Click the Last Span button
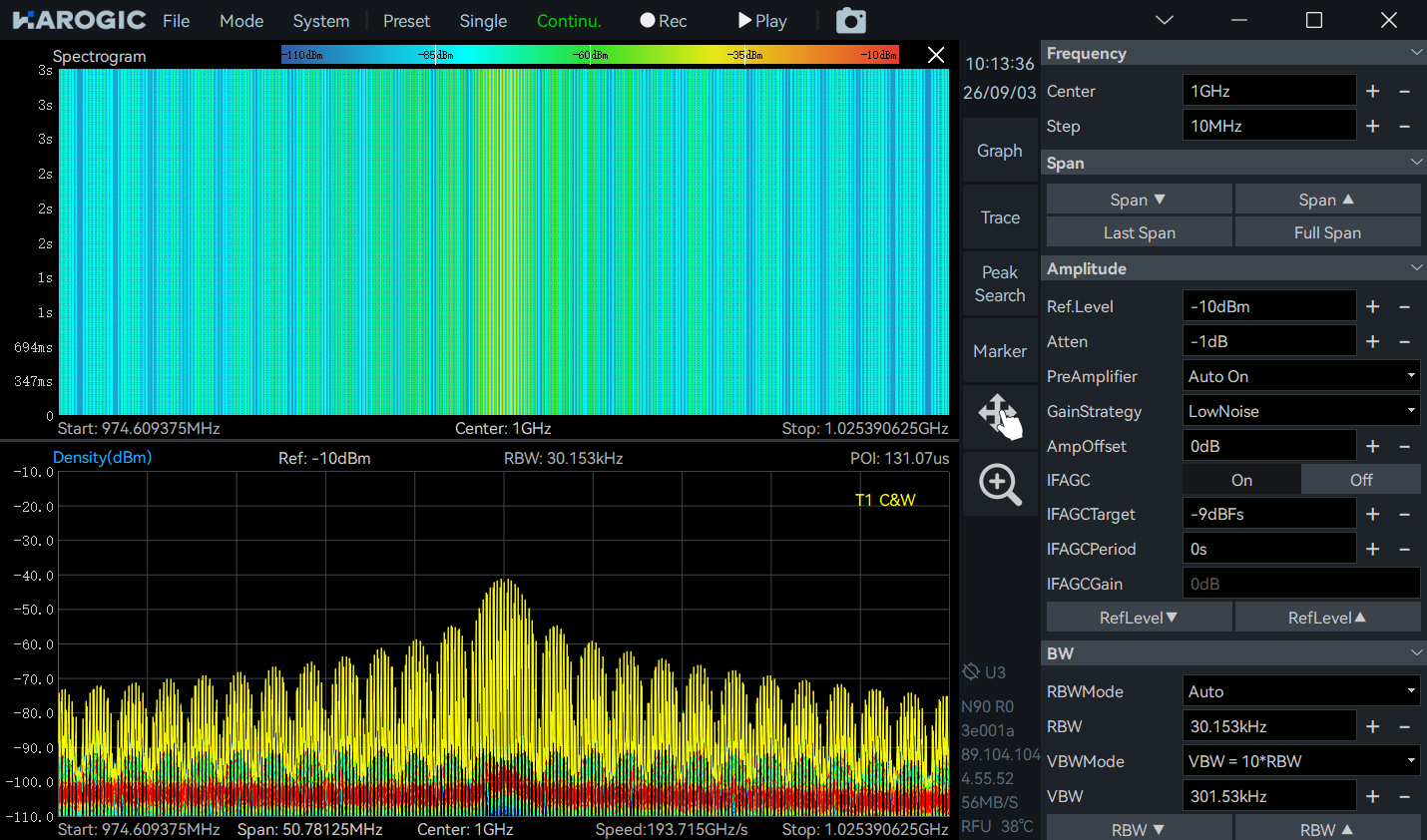Viewport: 1427px width, 840px height. pos(1139,232)
